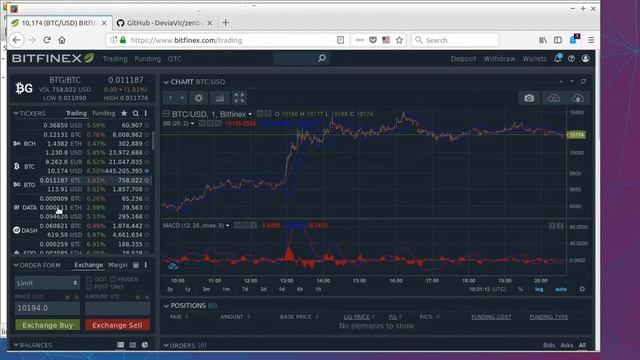Open Trading in Bitfinex top menu
640x360 pixels.
[115, 59]
